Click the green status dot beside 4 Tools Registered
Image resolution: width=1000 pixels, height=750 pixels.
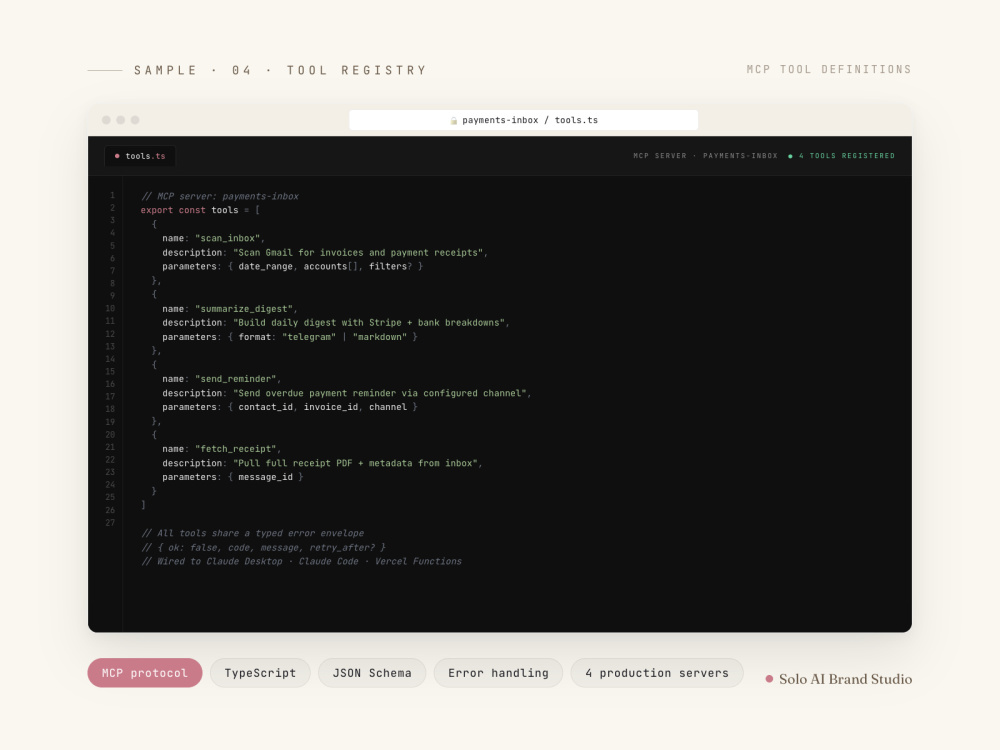pos(790,156)
